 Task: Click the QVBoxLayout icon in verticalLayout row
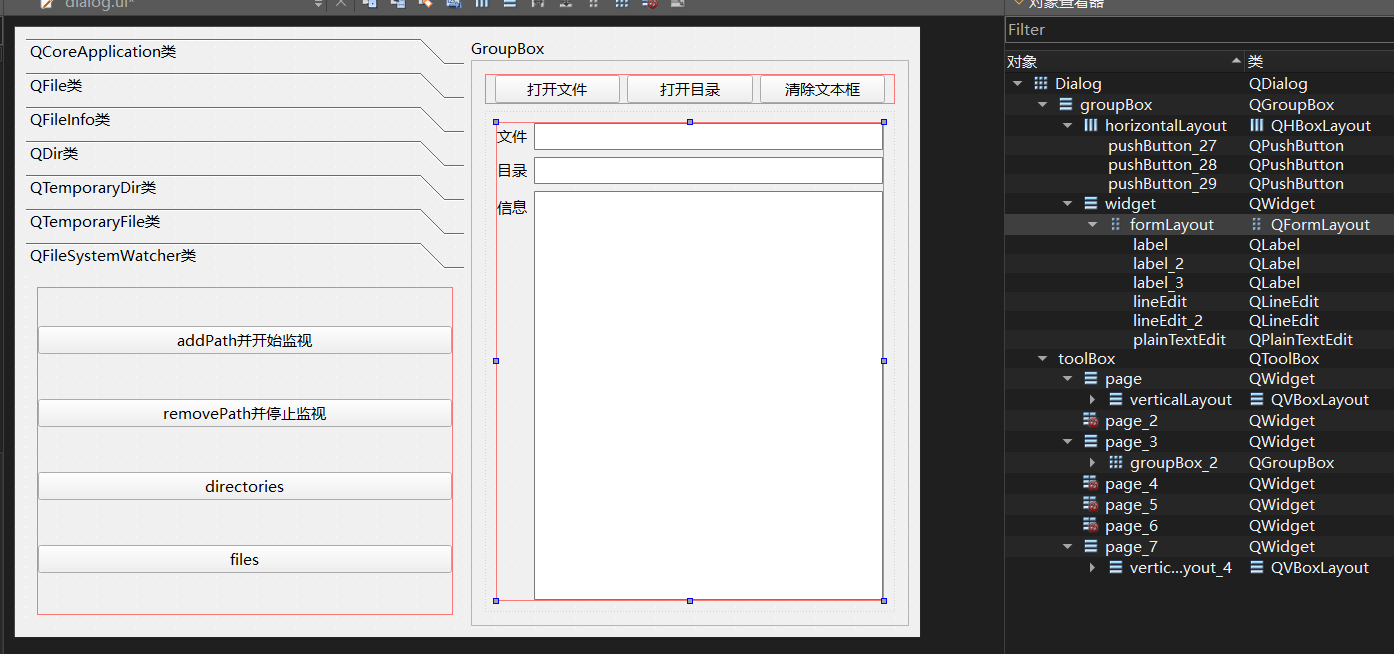pos(1257,400)
